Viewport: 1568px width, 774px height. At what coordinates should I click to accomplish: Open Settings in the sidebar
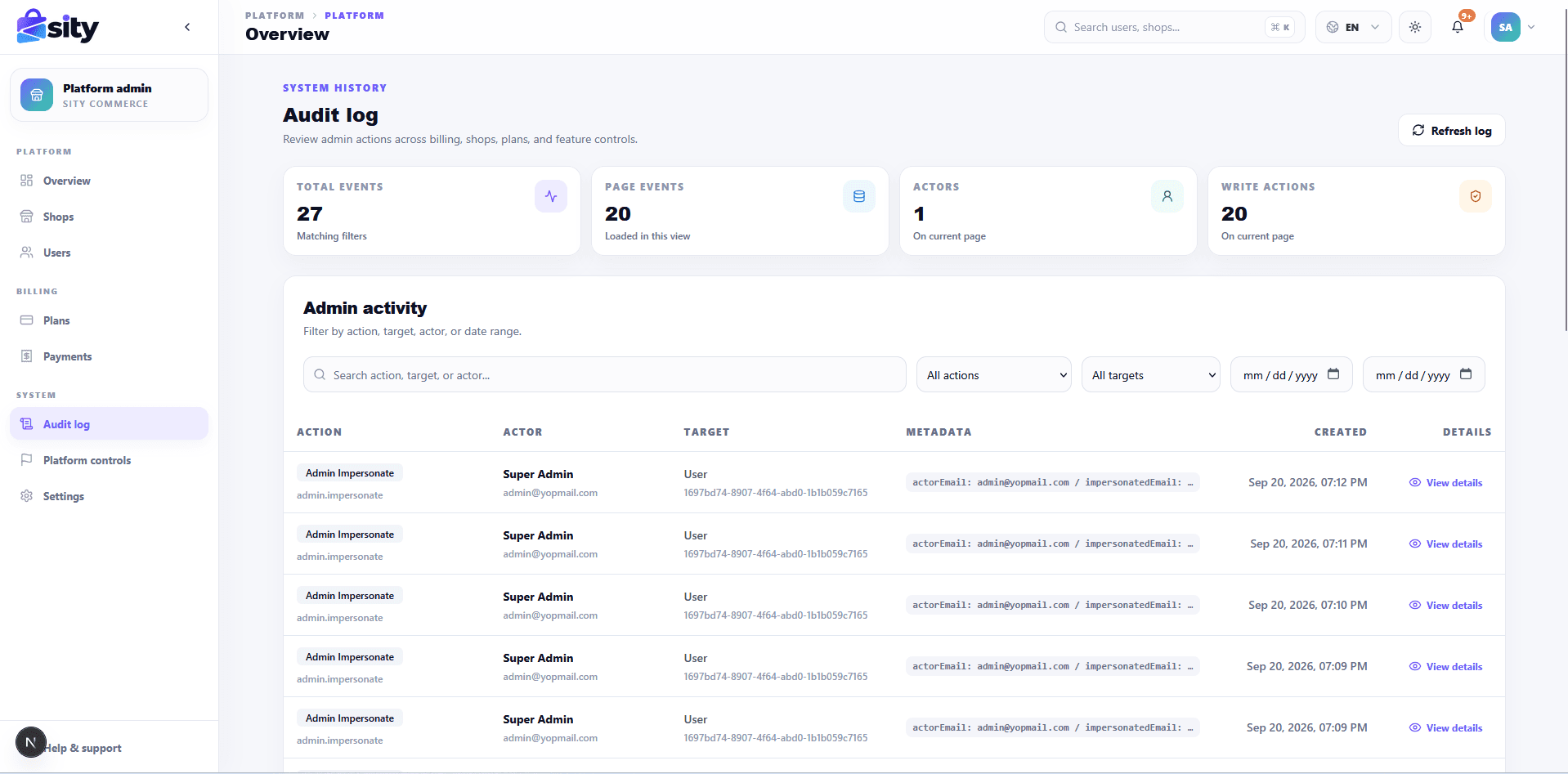(x=109, y=496)
